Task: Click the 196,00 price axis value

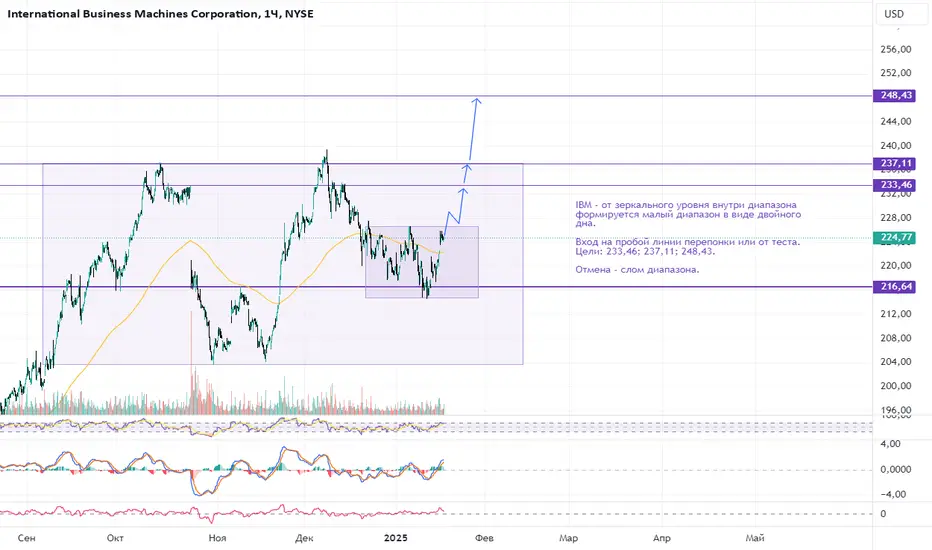Action: pyautogui.click(x=896, y=410)
